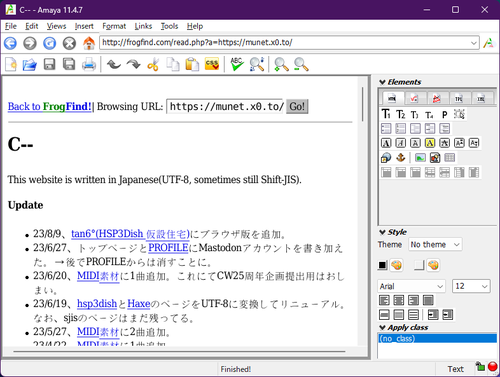Screen dimensions: 500x377
Task: Open the Theme 'No theme' dropdown
Action: (x=436, y=245)
